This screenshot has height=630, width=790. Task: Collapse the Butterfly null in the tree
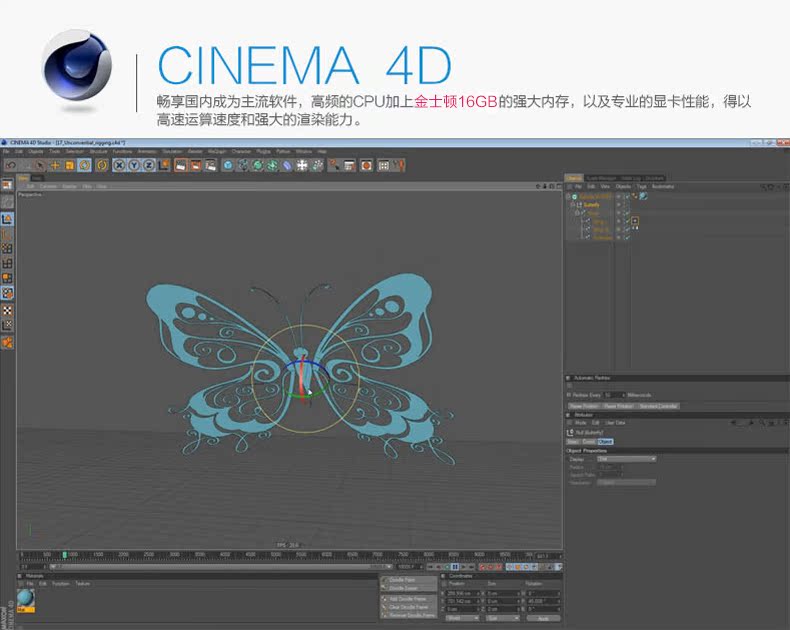(x=573, y=205)
